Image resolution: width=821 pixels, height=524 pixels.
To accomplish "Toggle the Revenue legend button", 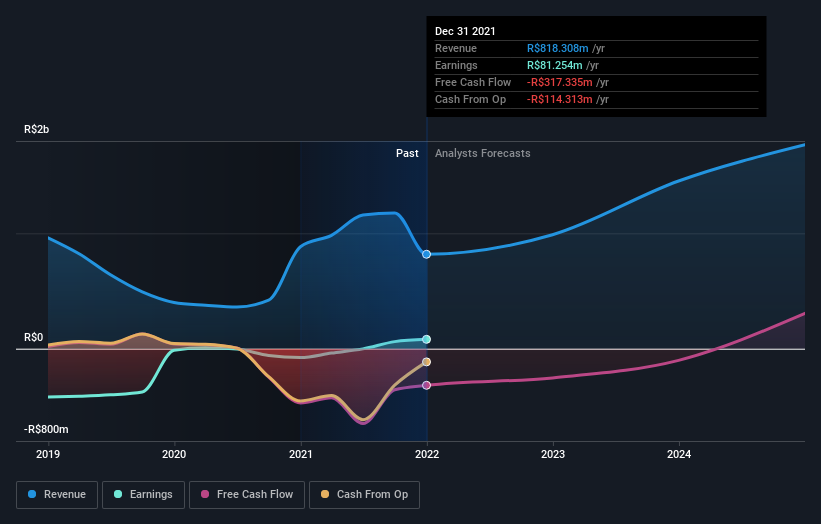I will [x=57, y=495].
